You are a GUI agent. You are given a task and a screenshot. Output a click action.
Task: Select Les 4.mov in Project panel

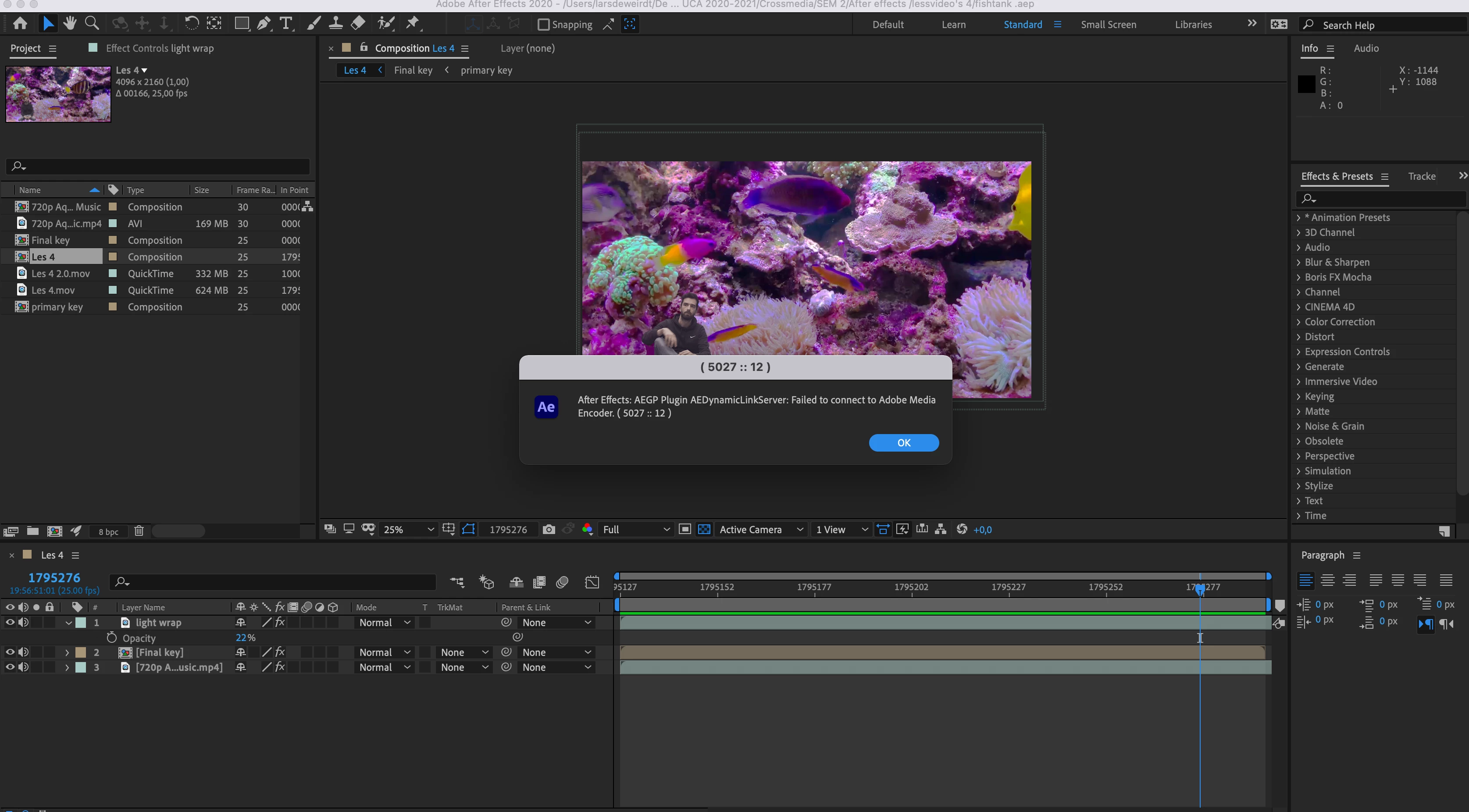pyautogui.click(x=53, y=290)
